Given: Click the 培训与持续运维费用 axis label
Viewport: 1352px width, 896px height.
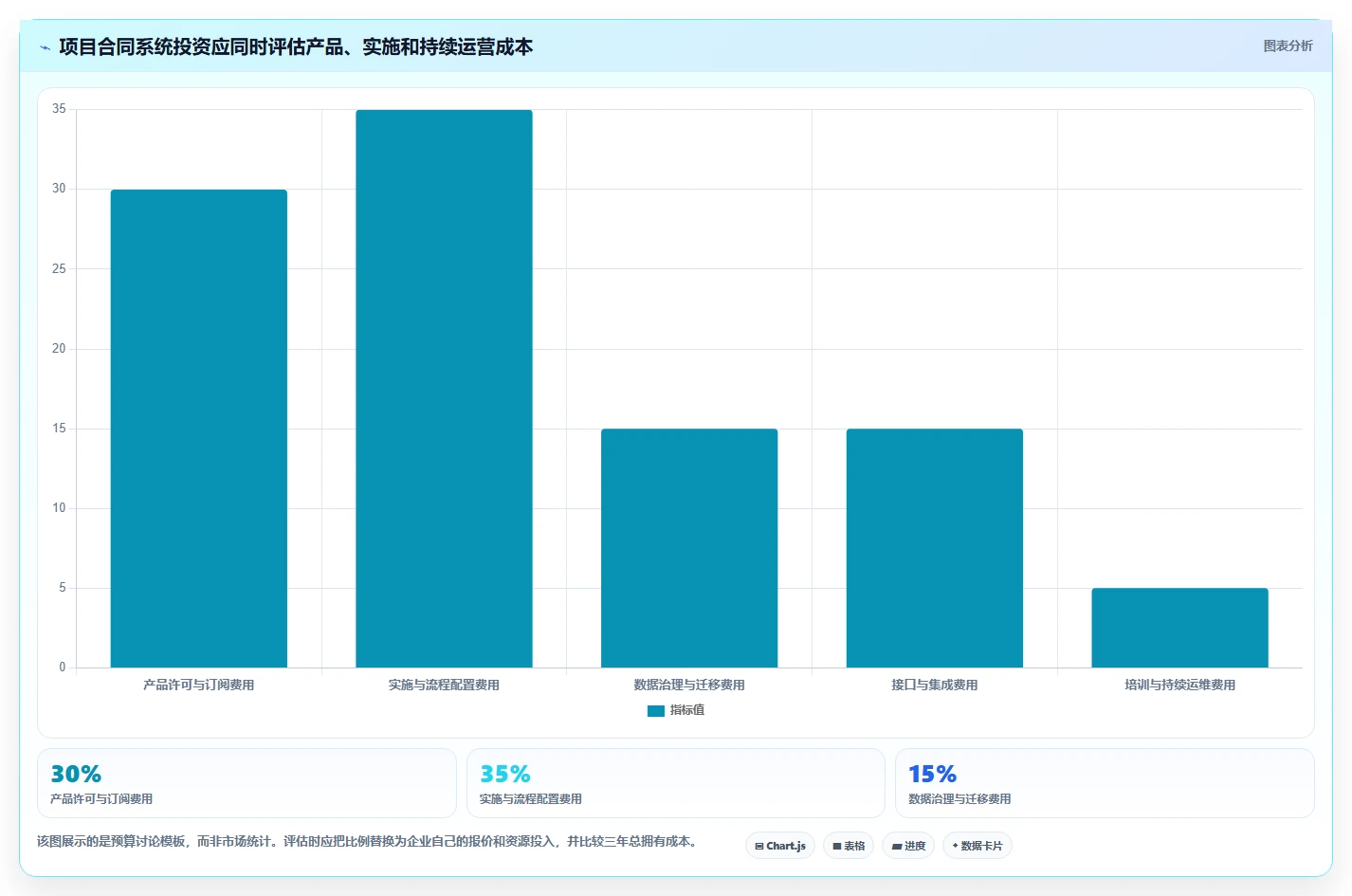Looking at the screenshot, I should pos(1179,685).
